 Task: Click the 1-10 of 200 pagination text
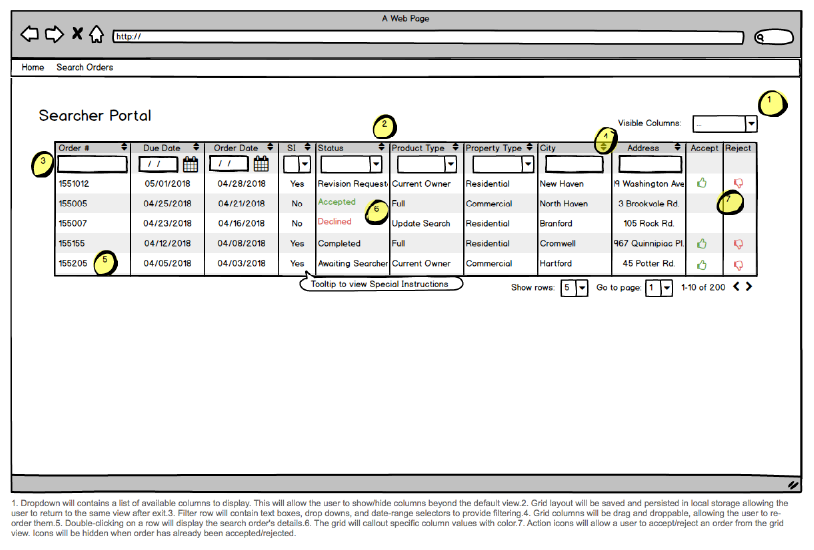pyautogui.click(x=703, y=287)
